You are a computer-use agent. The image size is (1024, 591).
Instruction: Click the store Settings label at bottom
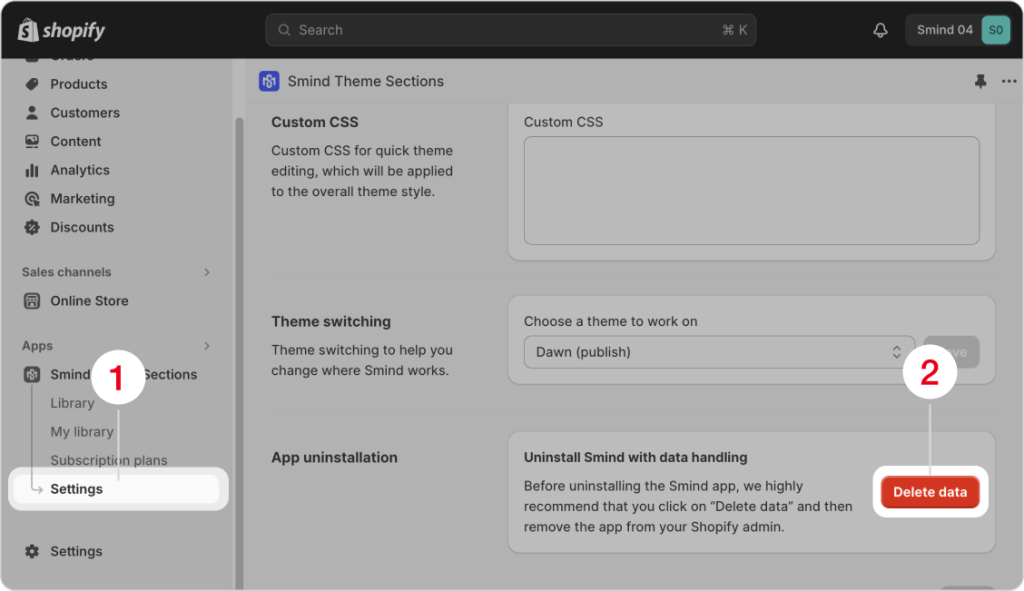pyautogui.click(x=76, y=552)
